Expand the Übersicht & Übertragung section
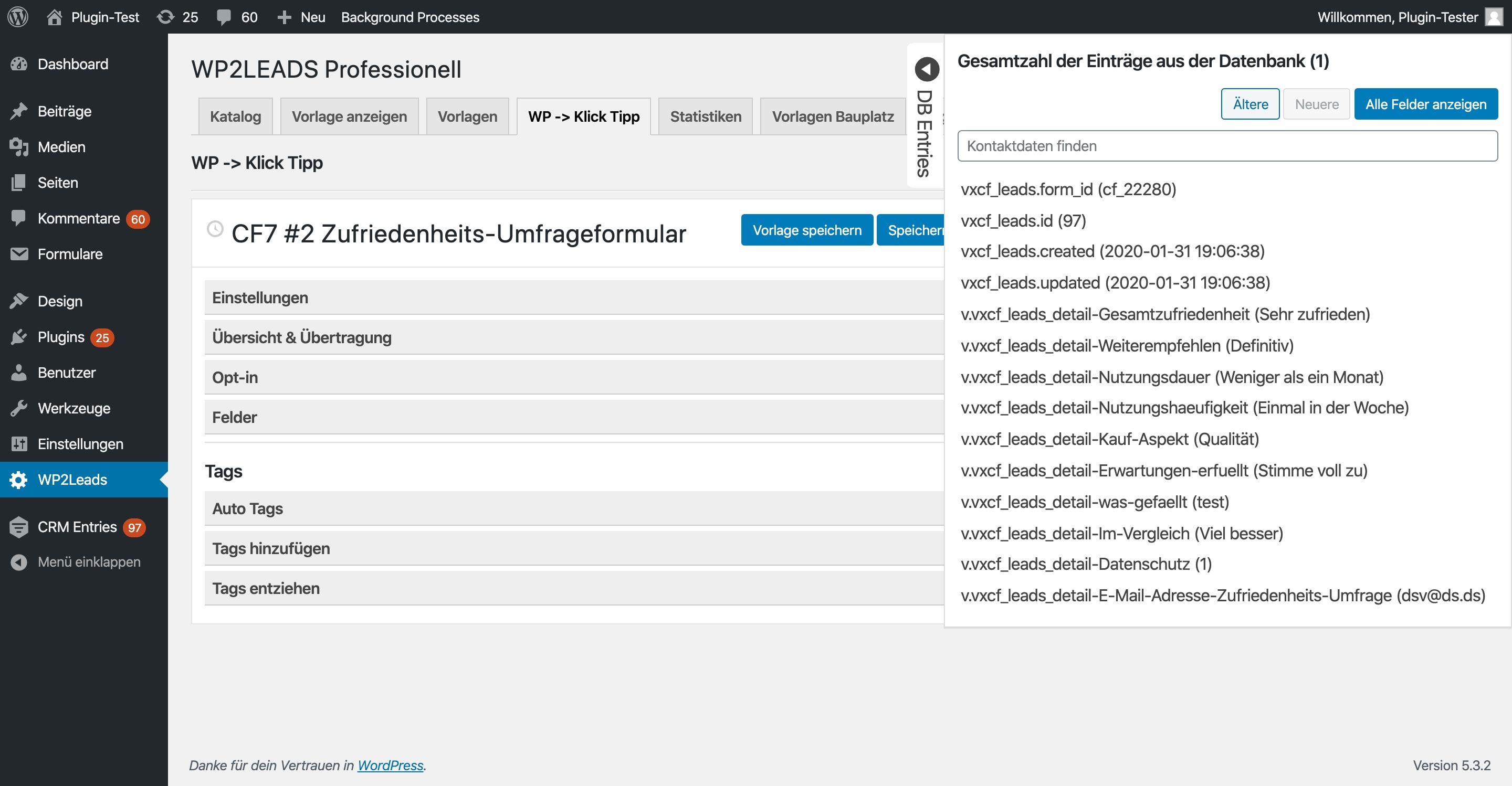The image size is (1512, 786). tap(574, 337)
